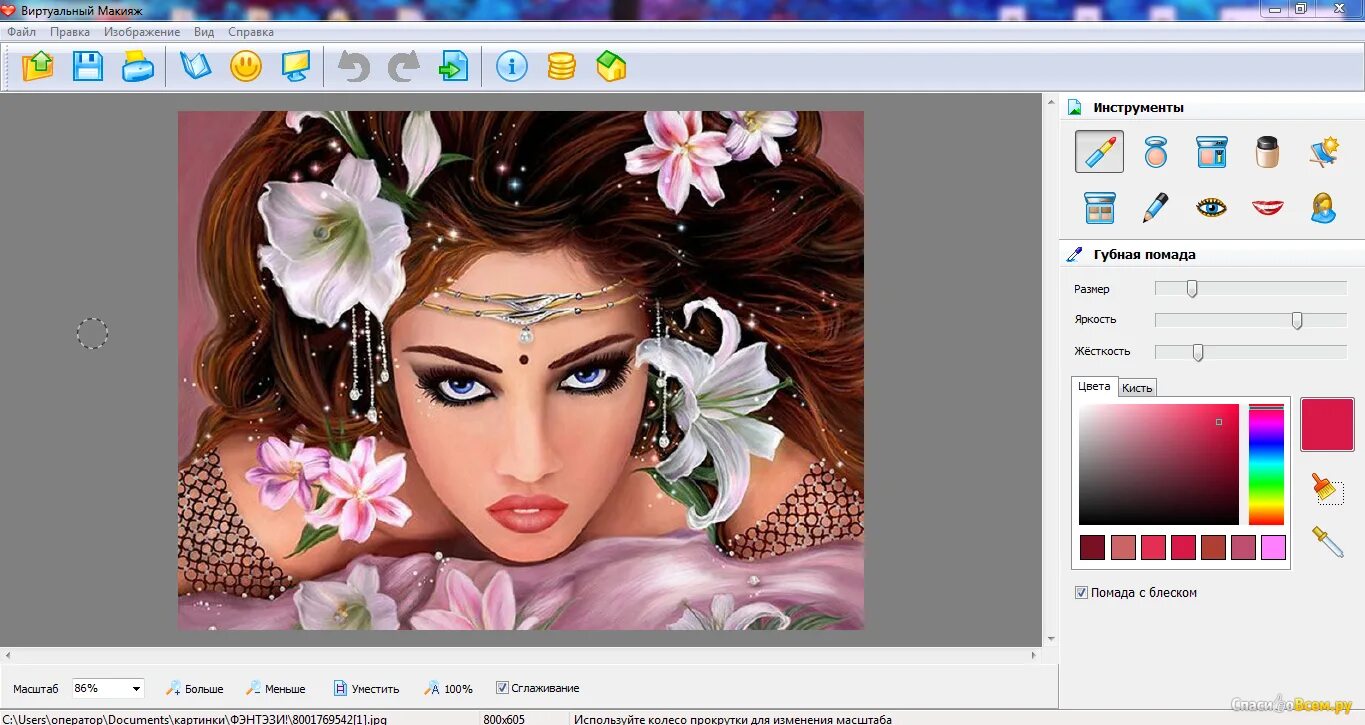The width and height of the screenshot is (1365, 725).
Task: Switch to the Кисть tab
Action: coord(1137,388)
